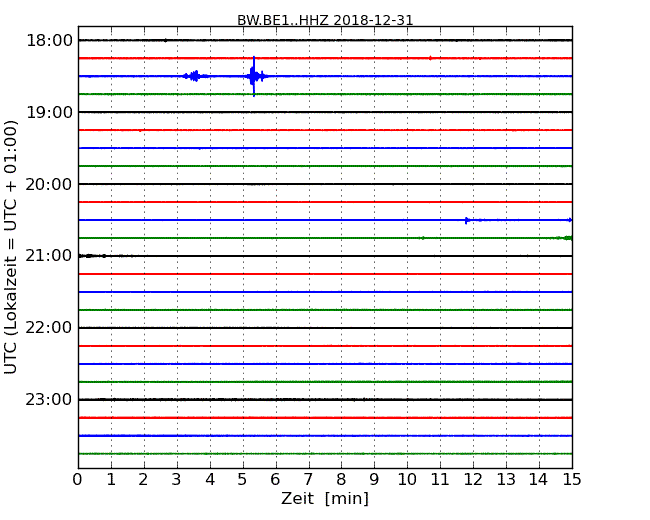
Task: Click the plot title BW.BE1..HHZ 2018-12-31
Action: (x=325, y=20)
